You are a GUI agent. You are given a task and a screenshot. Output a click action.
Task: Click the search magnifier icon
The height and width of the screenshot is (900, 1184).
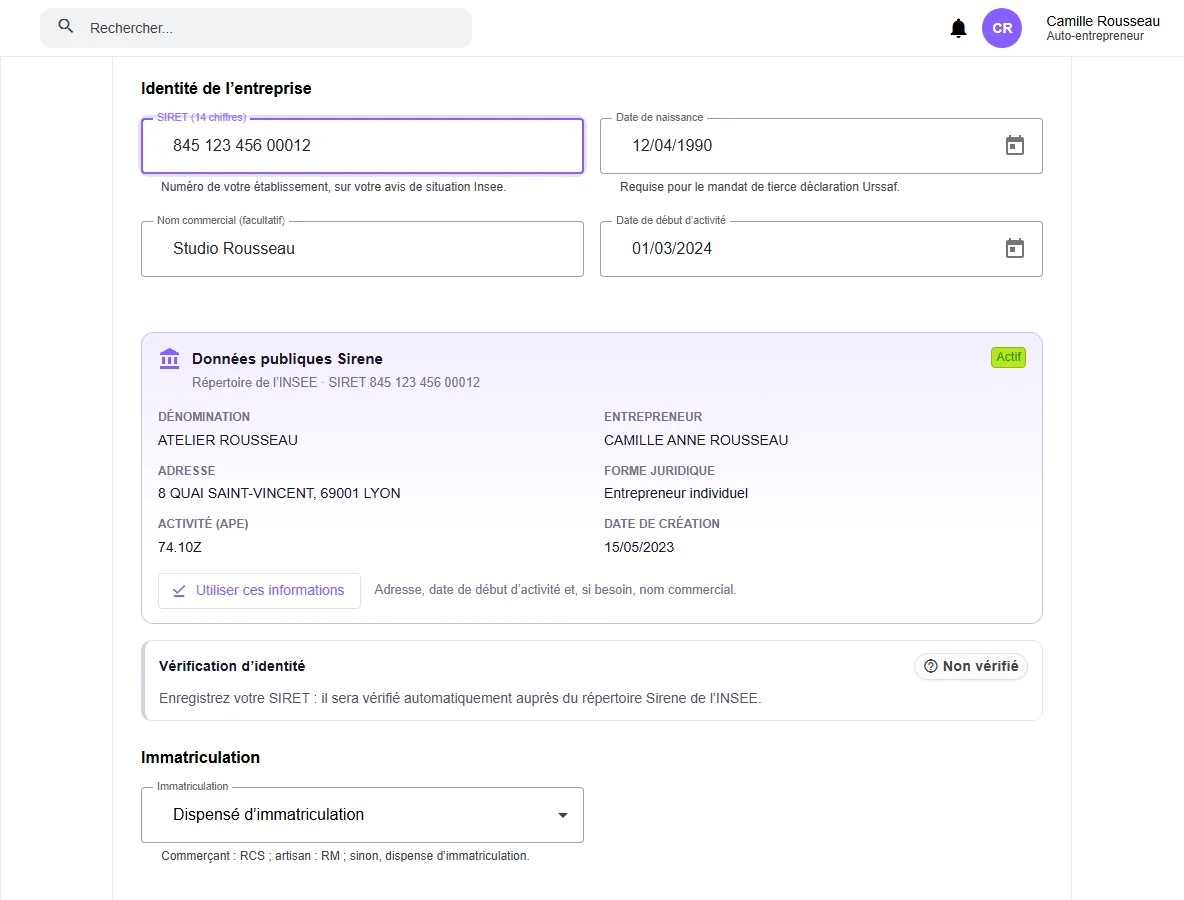tap(66, 26)
